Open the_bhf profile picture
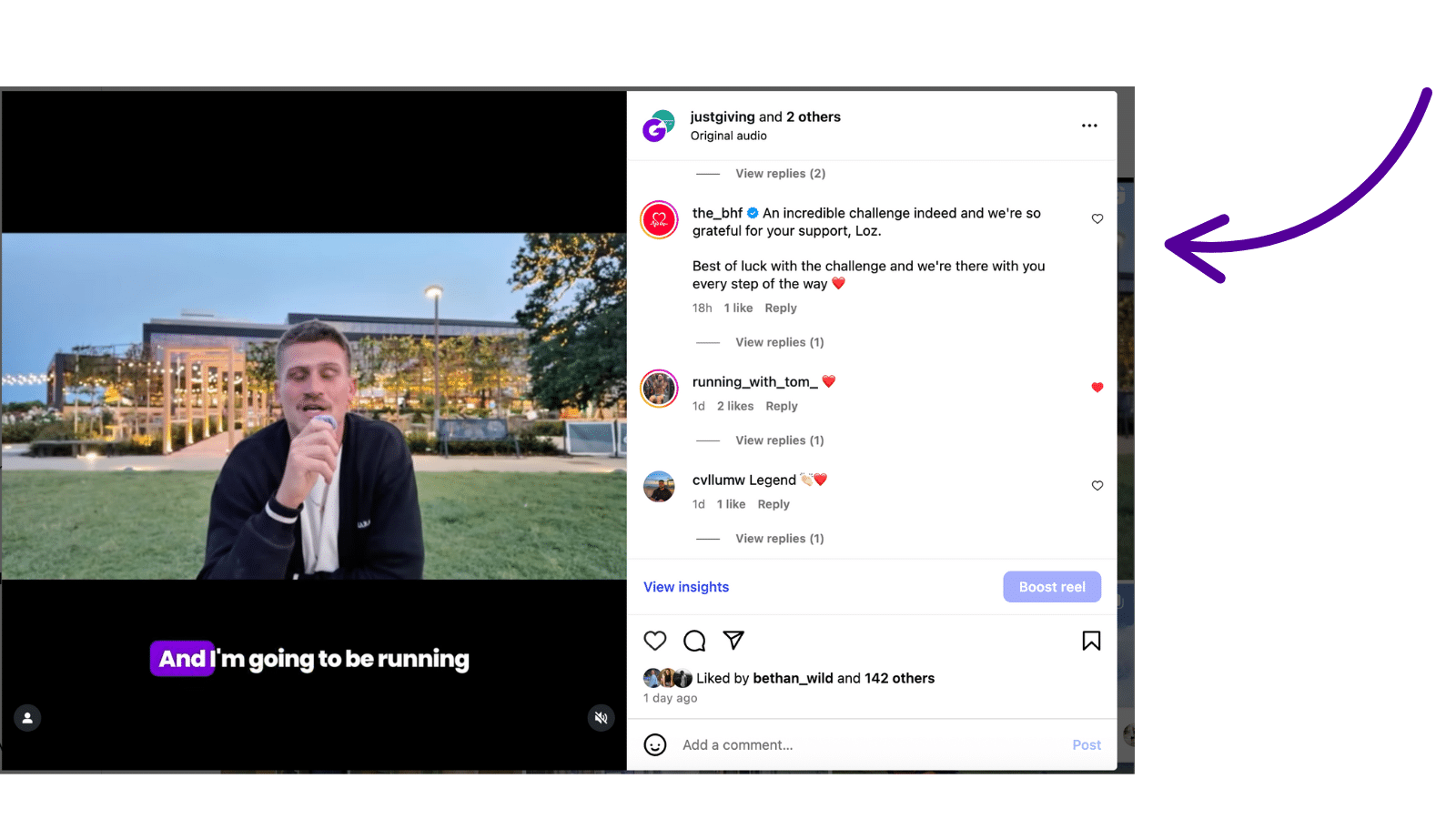The height and width of the screenshot is (819, 1456). point(659,220)
